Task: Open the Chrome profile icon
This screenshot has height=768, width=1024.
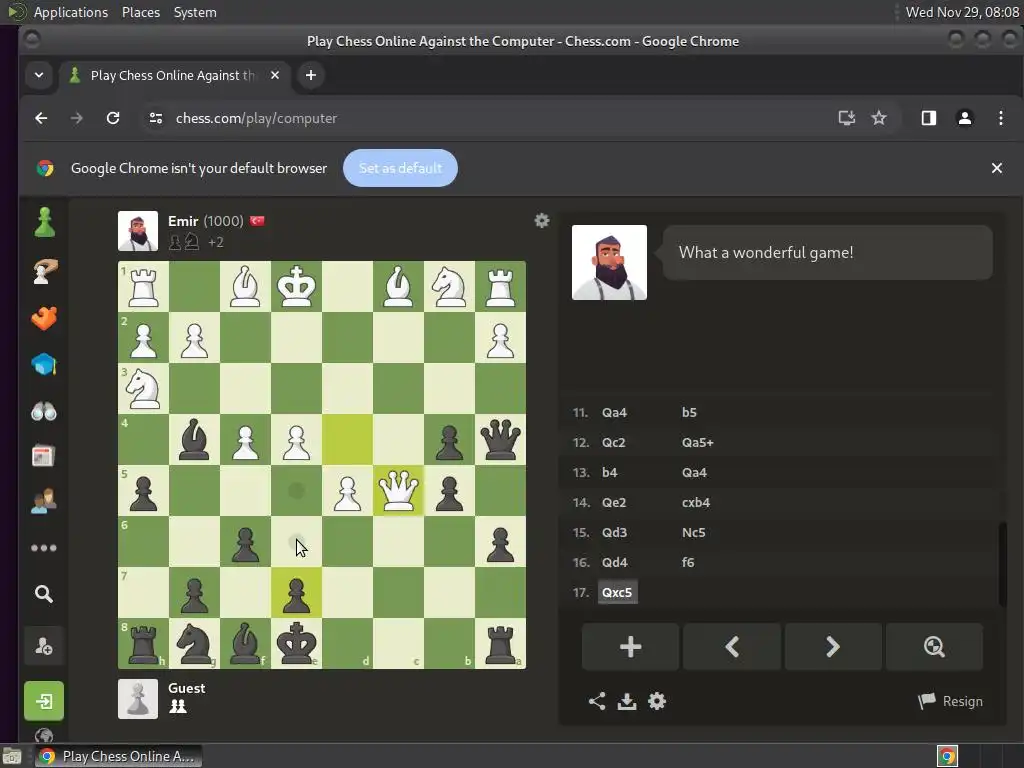Action: 965,118
